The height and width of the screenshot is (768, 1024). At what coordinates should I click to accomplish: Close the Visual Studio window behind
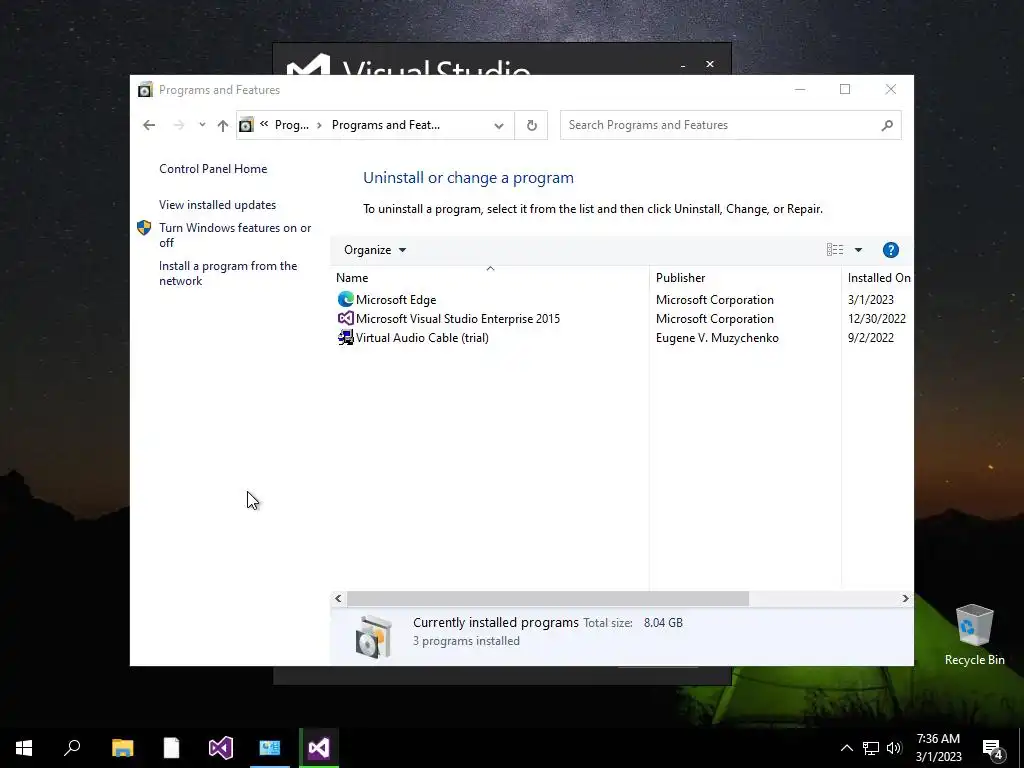pos(710,64)
